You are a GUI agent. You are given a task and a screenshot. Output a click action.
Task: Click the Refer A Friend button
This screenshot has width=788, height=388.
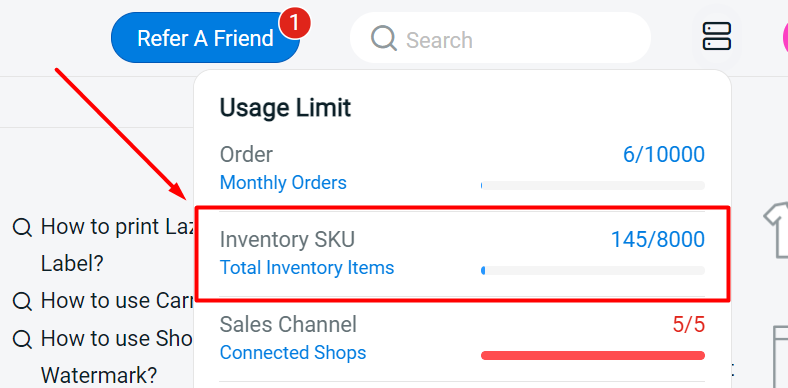click(x=205, y=38)
